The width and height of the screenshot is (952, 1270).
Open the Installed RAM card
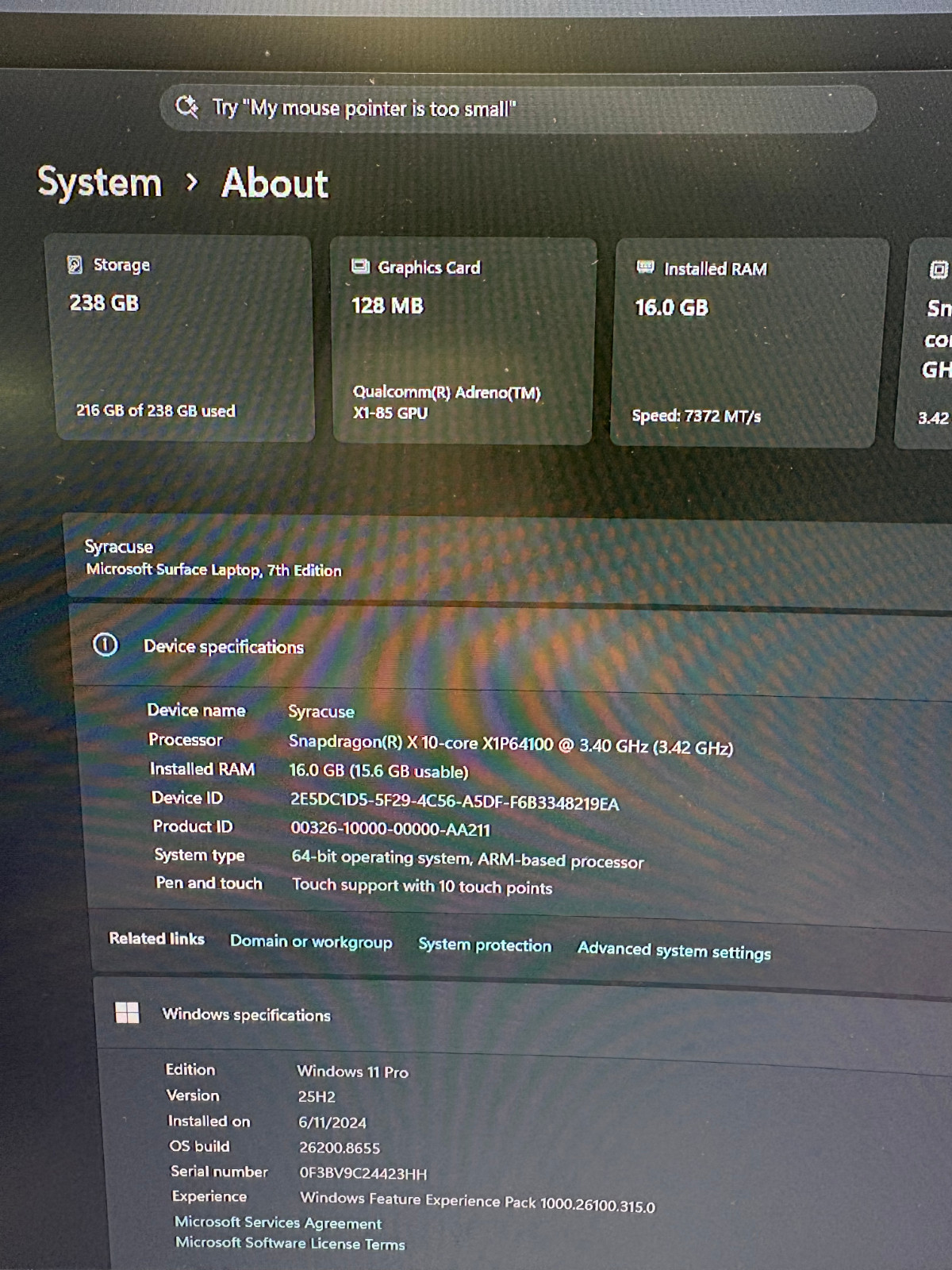748,343
